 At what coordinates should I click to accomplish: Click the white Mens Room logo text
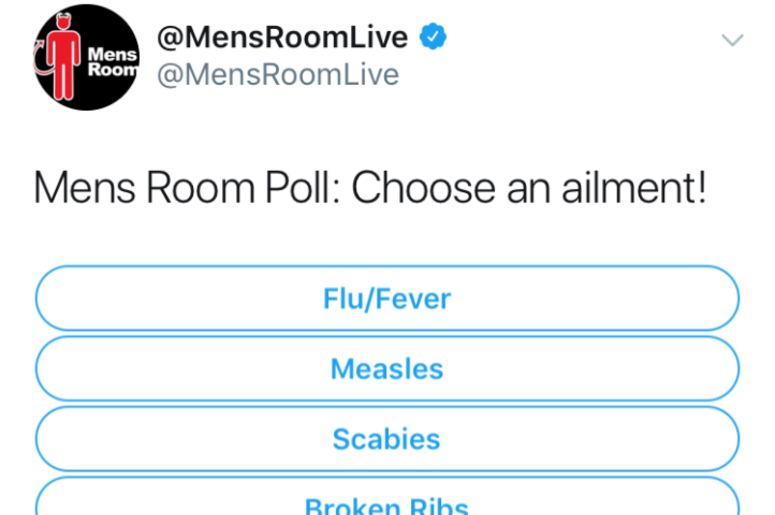point(113,62)
